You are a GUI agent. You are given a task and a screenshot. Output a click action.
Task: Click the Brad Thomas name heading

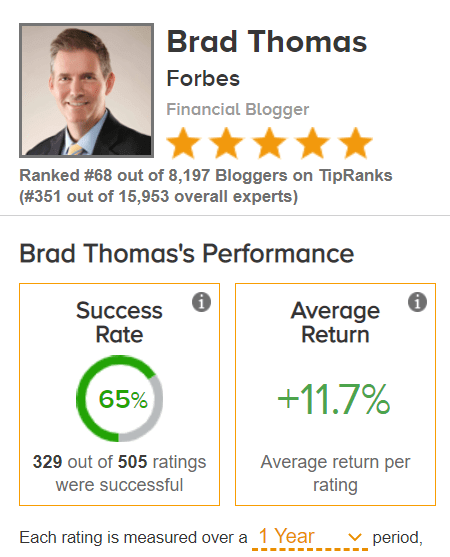tap(267, 42)
